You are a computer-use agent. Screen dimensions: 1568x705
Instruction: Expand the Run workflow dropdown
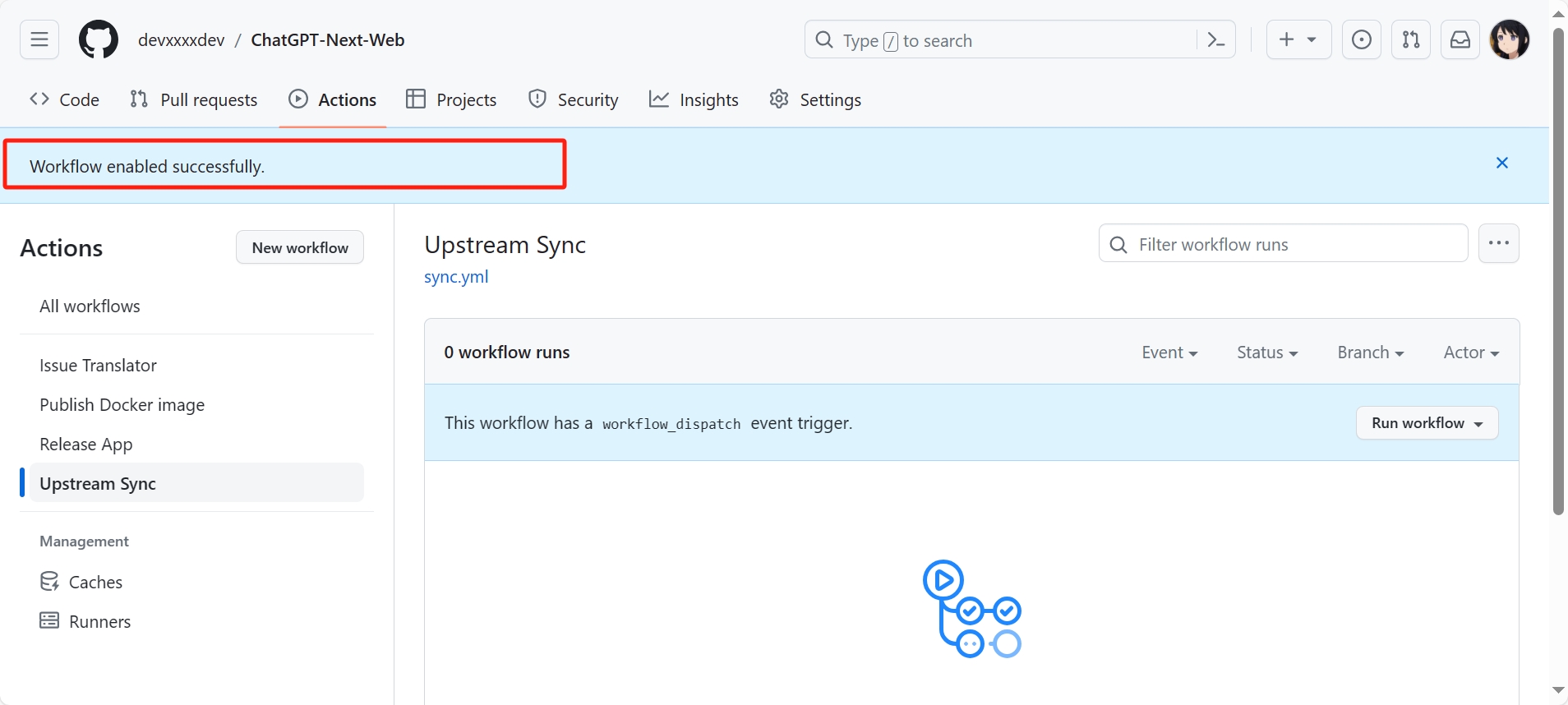[1427, 423]
